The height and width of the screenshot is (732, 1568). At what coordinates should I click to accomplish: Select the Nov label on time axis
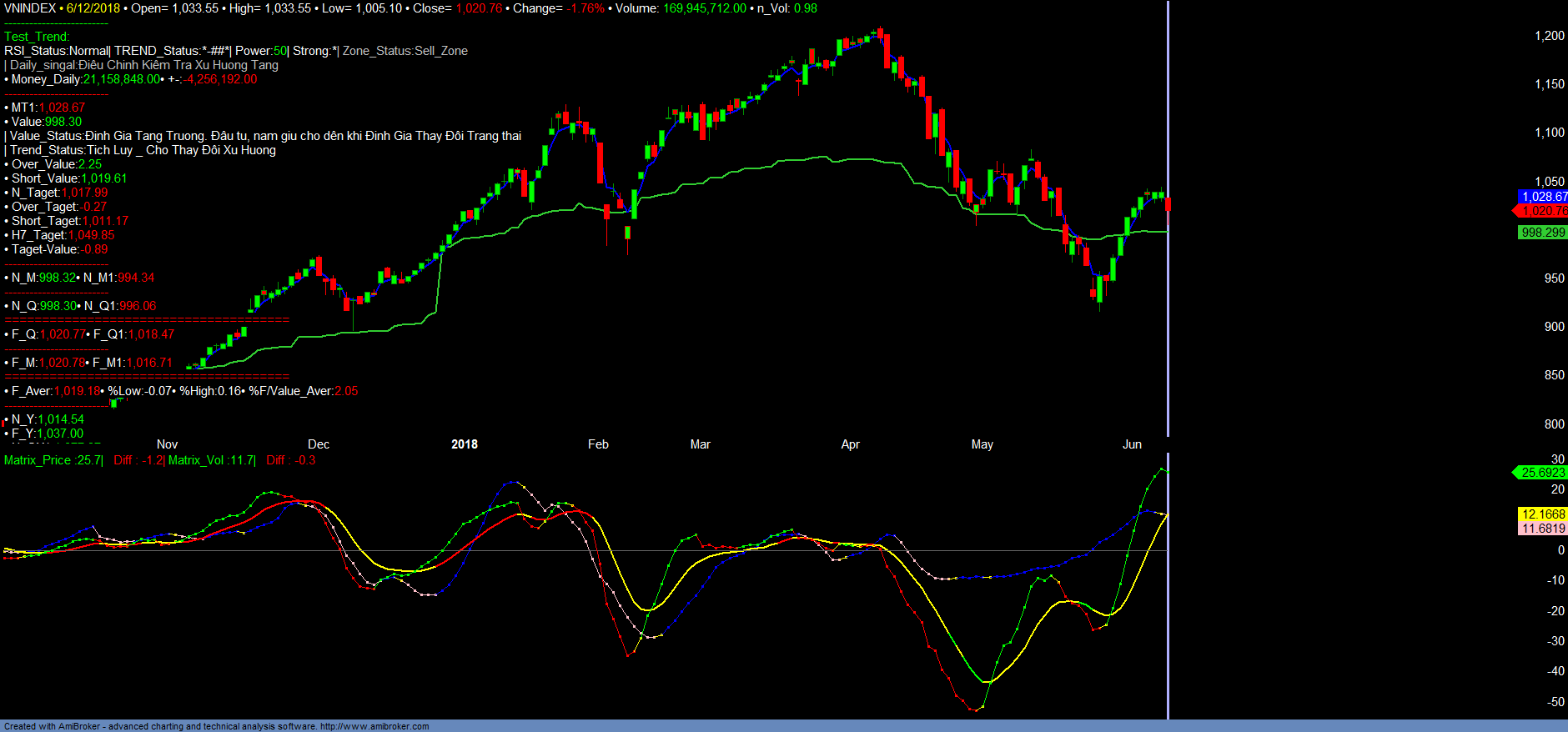click(167, 444)
